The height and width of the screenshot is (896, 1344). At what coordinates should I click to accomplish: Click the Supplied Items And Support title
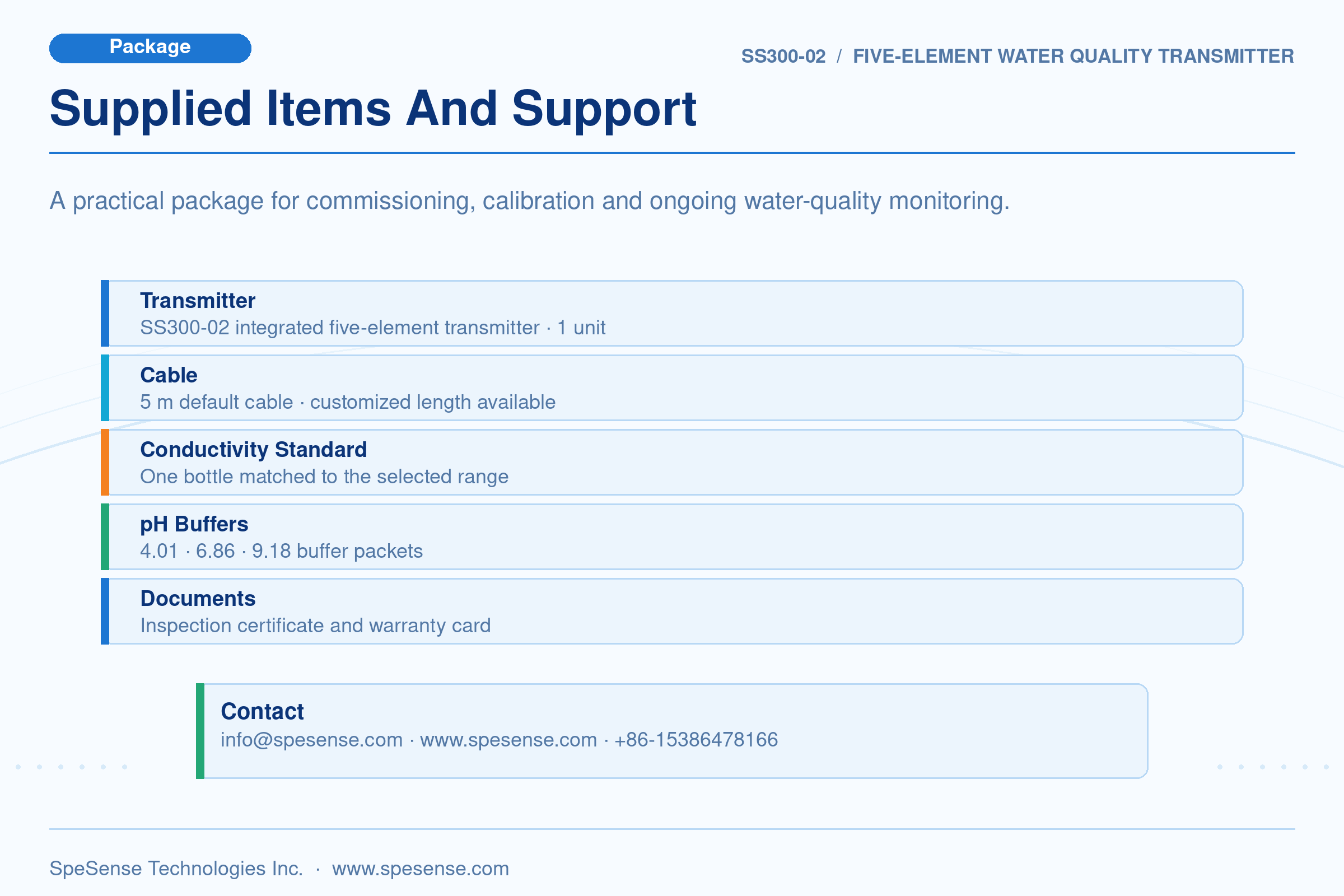(373, 109)
